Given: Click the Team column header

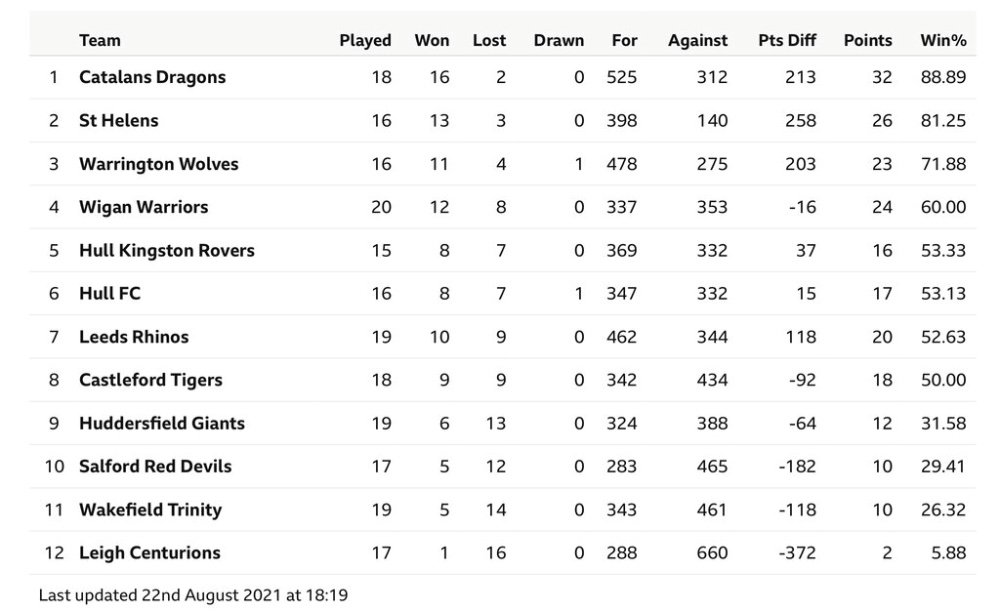Looking at the screenshot, I should tap(99, 40).
